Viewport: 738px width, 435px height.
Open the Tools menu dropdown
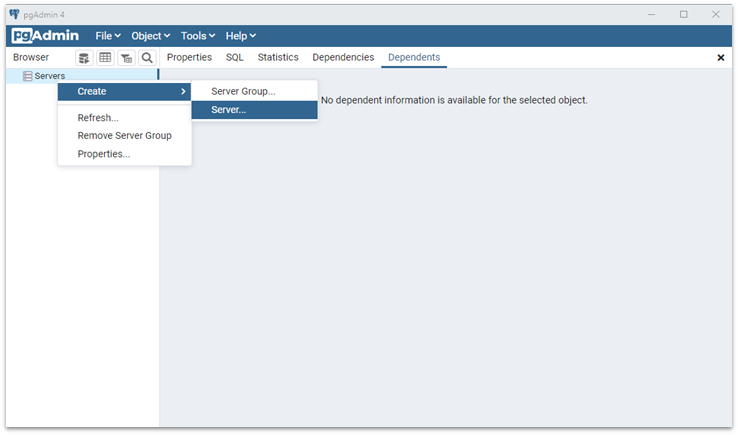click(x=198, y=36)
